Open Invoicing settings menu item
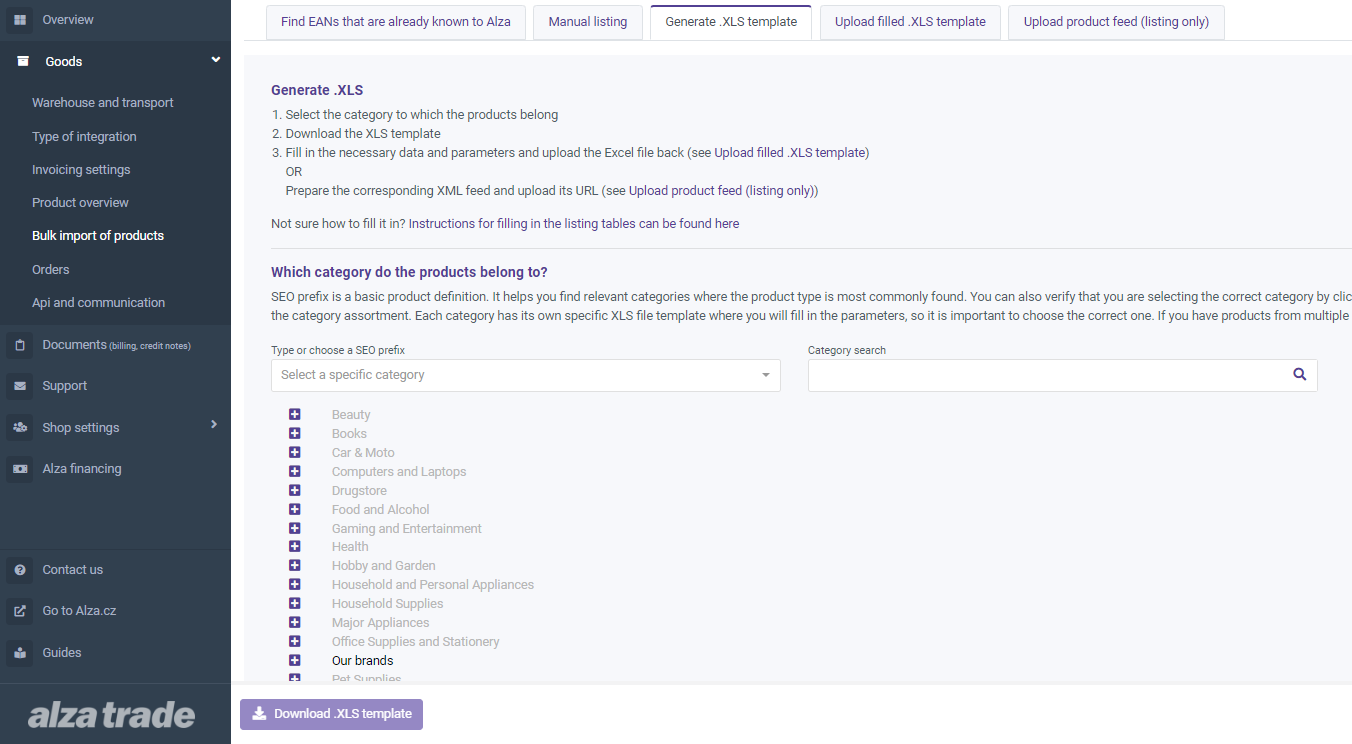This screenshot has width=1352, height=744. pyautogui.click(x=81, y=170)
